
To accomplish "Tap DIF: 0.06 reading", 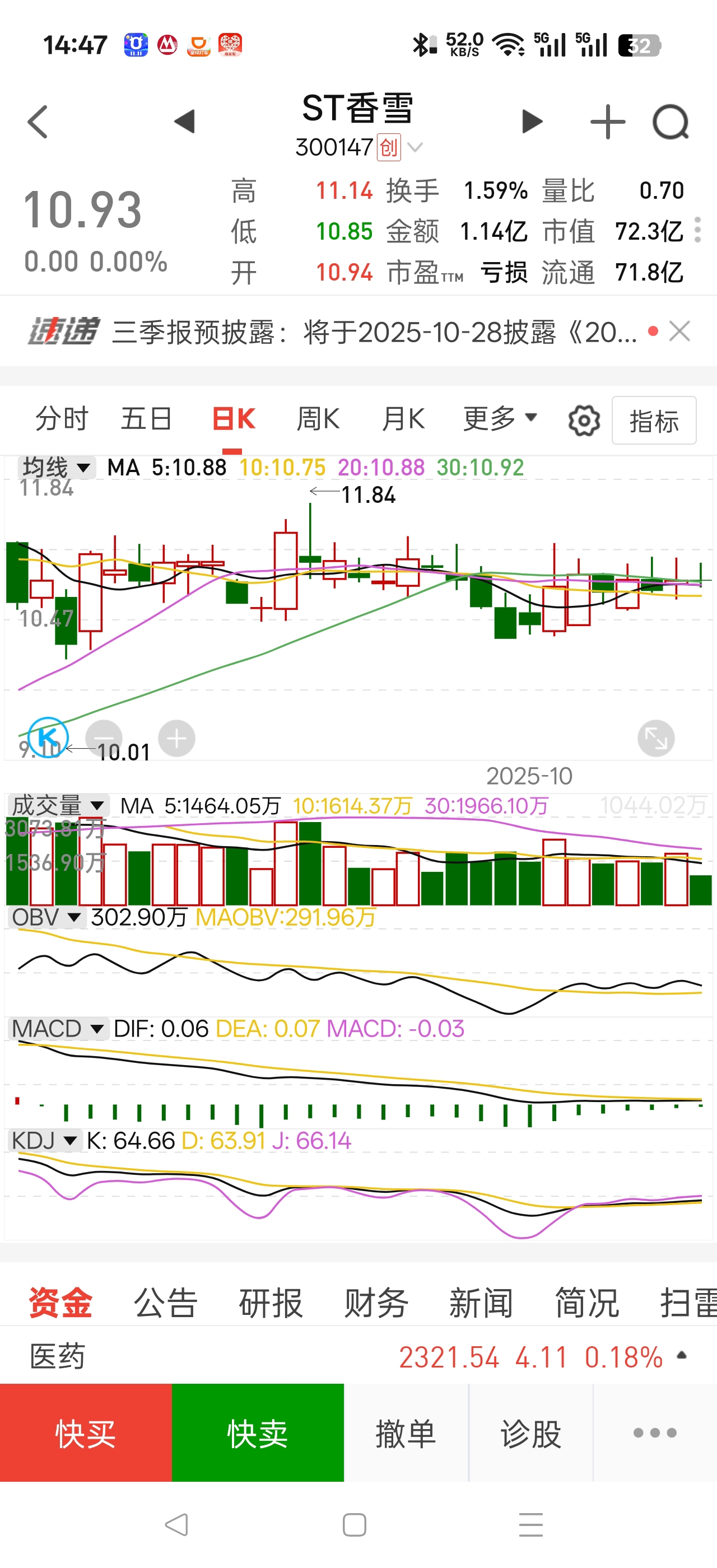I will (161, 1029).
